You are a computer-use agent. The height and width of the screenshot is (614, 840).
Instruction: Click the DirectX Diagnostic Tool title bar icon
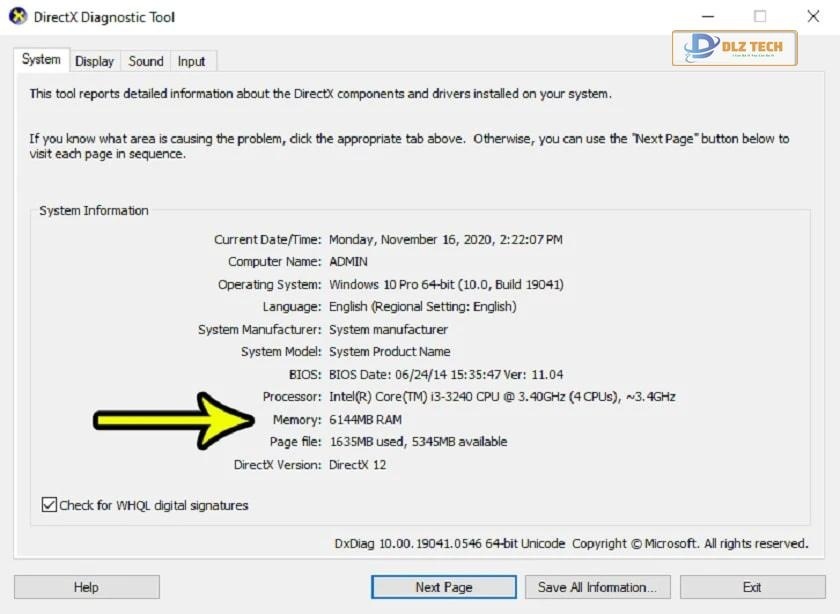pos(17,17)
